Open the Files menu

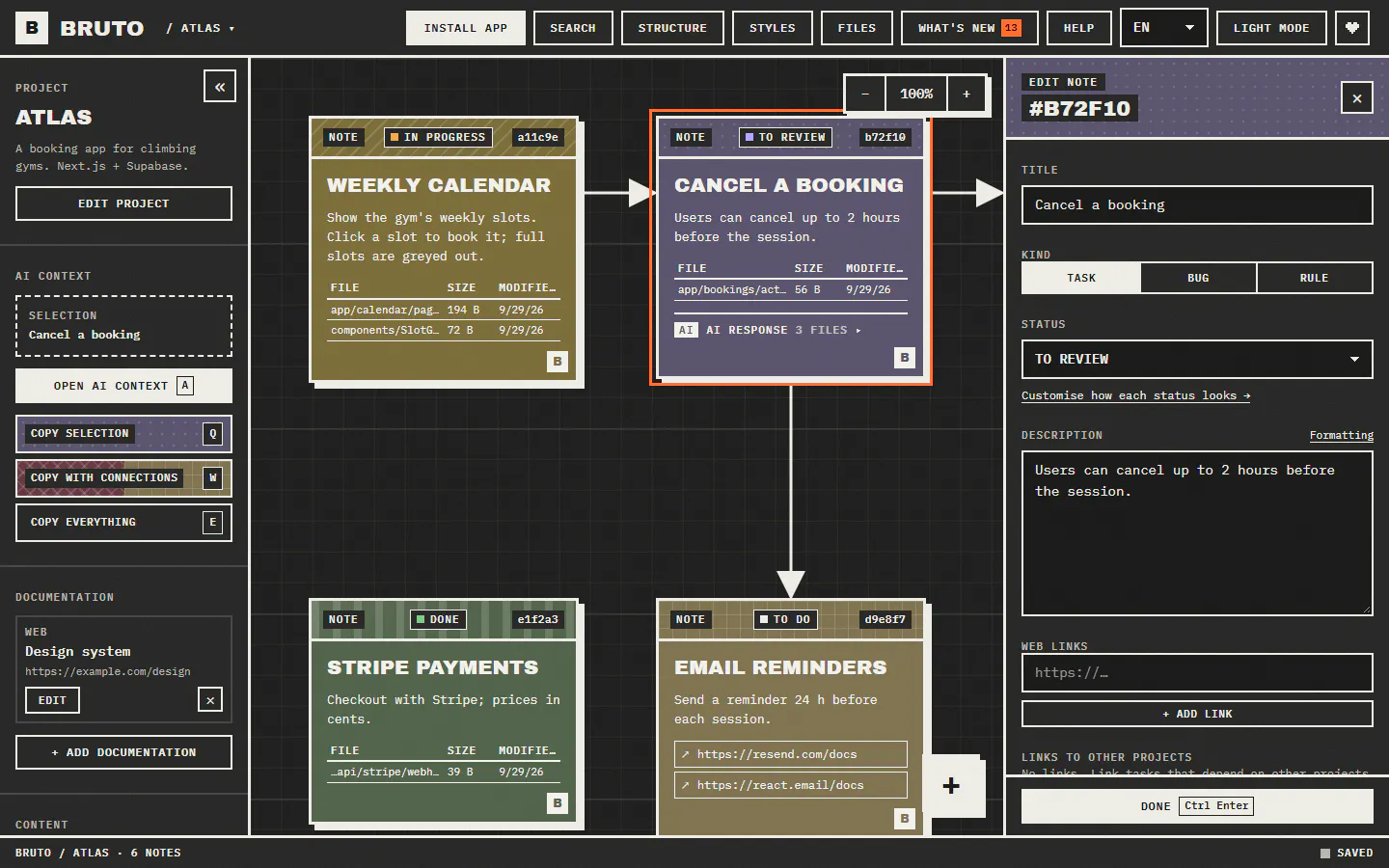tap(857, 28)
